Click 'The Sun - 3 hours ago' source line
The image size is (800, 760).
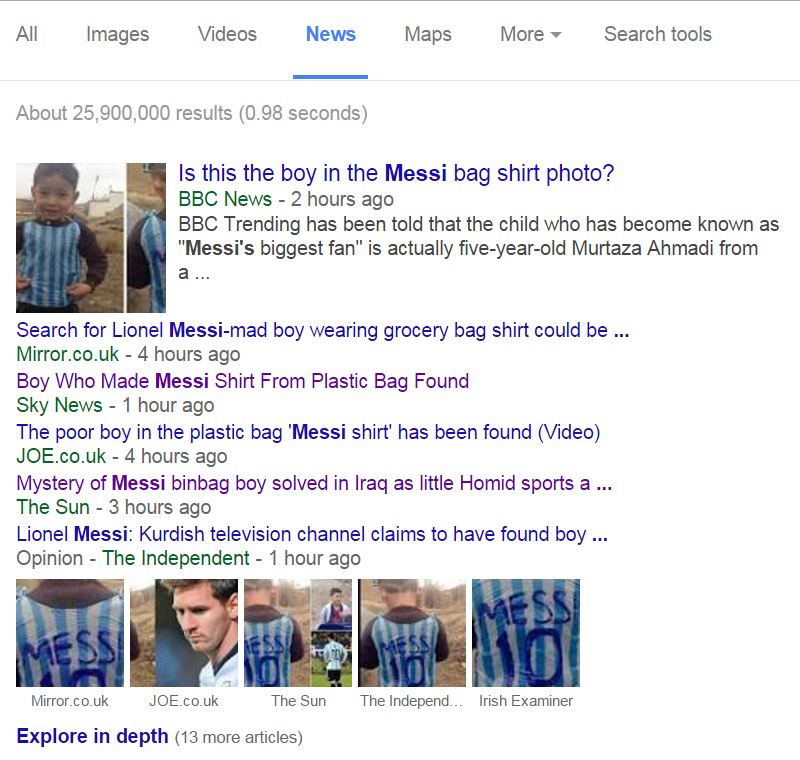click(x=113, y=507)
